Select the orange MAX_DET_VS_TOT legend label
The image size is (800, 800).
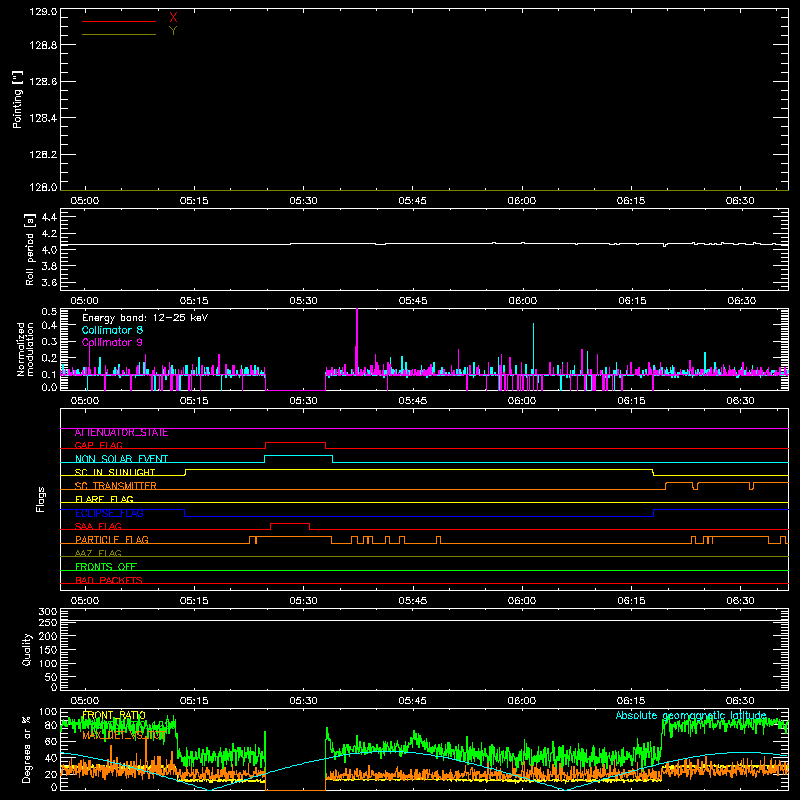click(123, 735)
